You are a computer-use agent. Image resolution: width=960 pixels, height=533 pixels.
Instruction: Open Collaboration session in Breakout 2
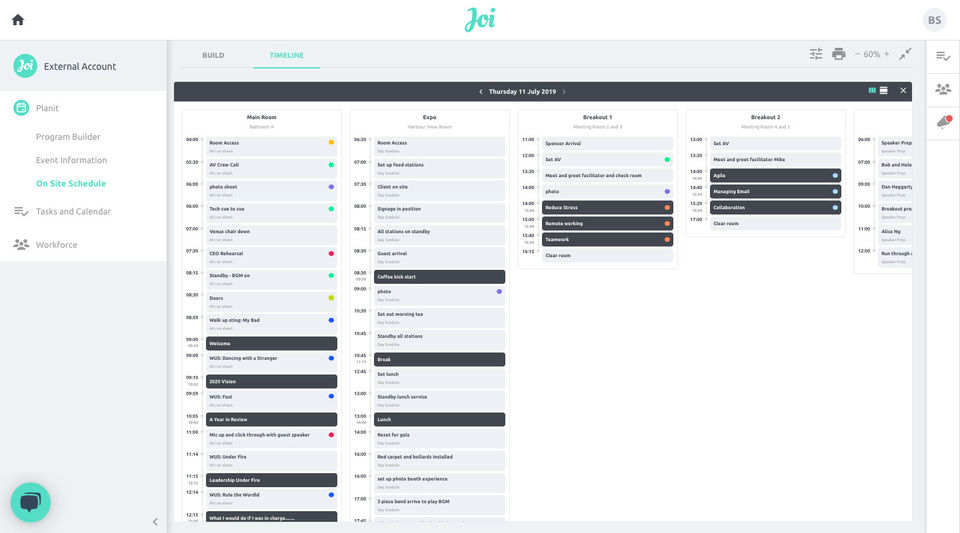click(x=775, y=207)
